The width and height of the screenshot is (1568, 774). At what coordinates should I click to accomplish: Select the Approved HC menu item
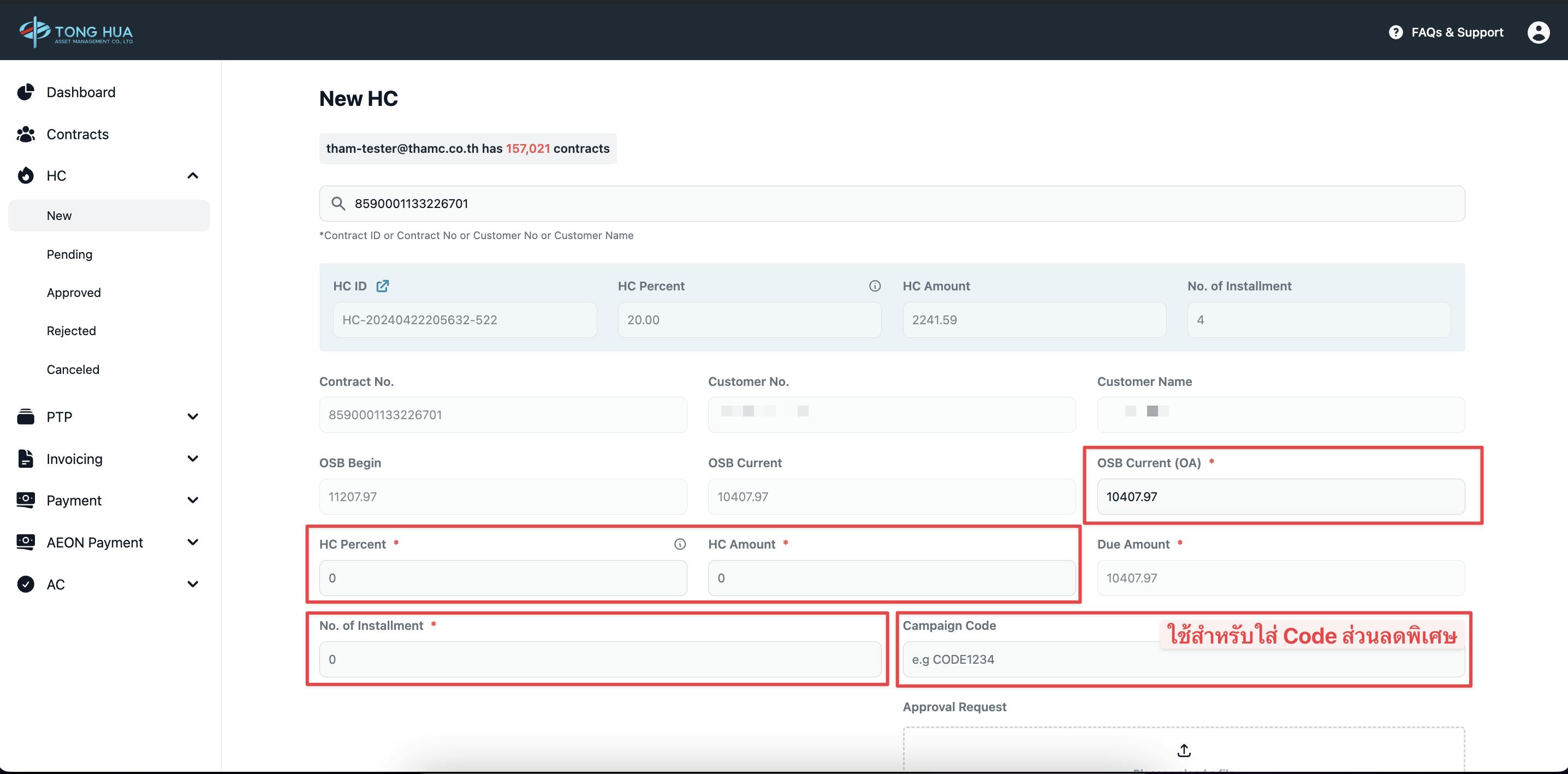tap(73, 292)
